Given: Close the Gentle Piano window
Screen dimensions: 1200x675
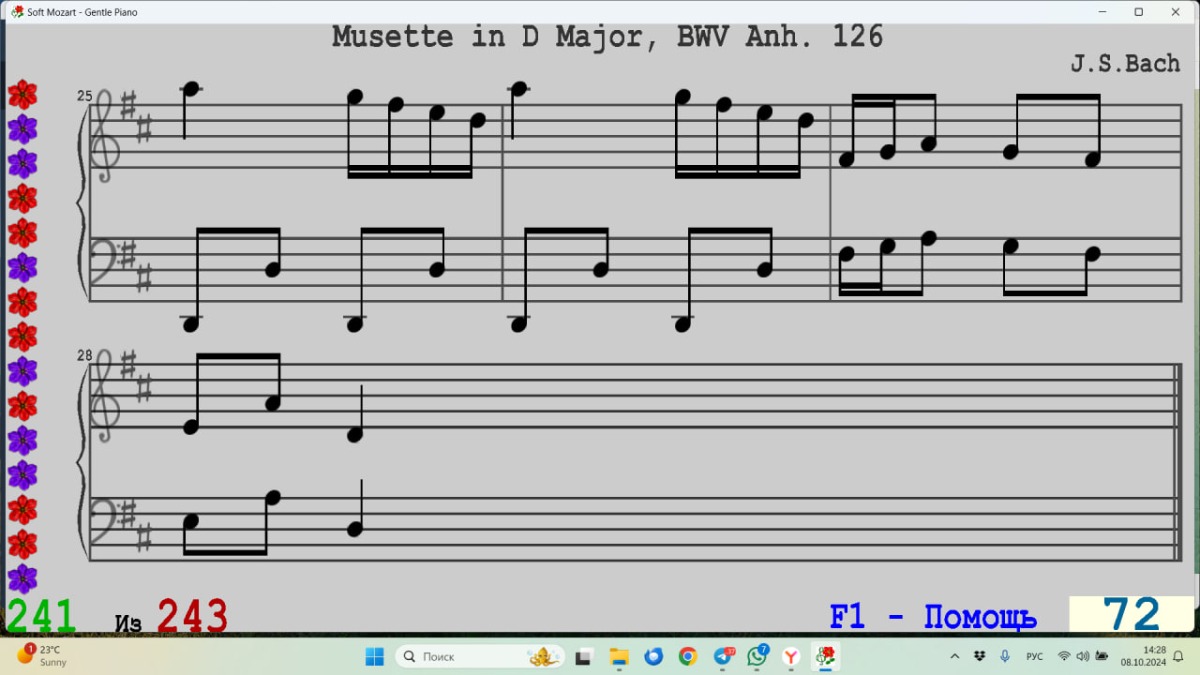Looking at the screenshot, I should coord(1176,12).
